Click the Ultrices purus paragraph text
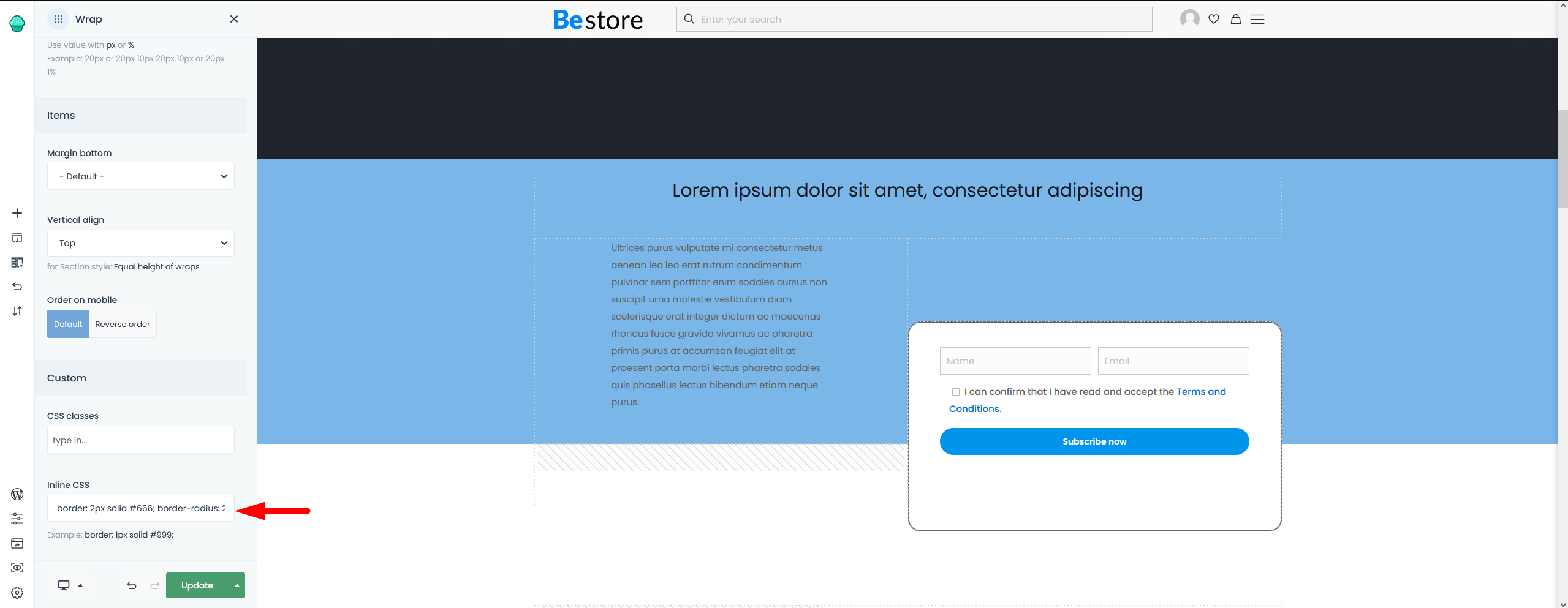Image resolution: width=1568 pixels, height=608 pixels. (719, 325)
